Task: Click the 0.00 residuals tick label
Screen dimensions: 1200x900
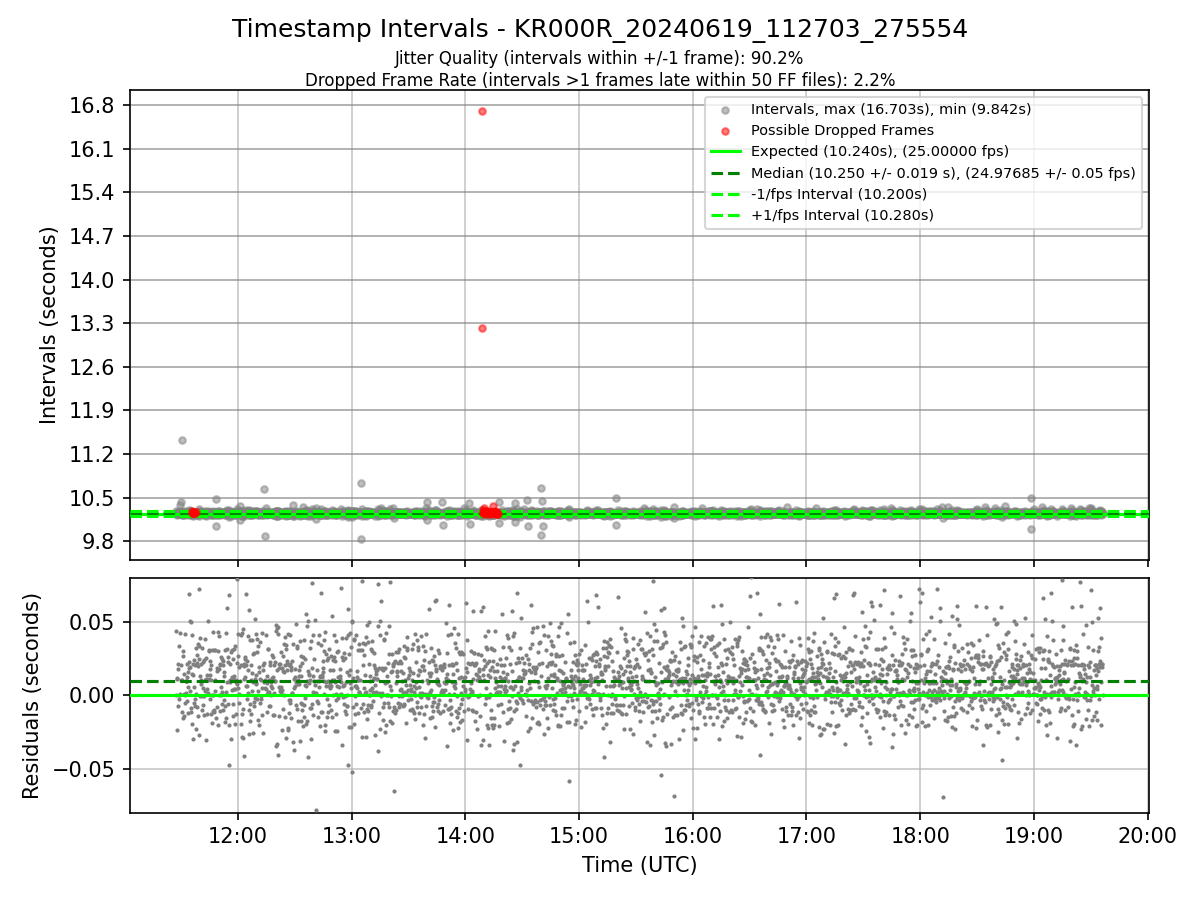Action: [x=94, y=695]
